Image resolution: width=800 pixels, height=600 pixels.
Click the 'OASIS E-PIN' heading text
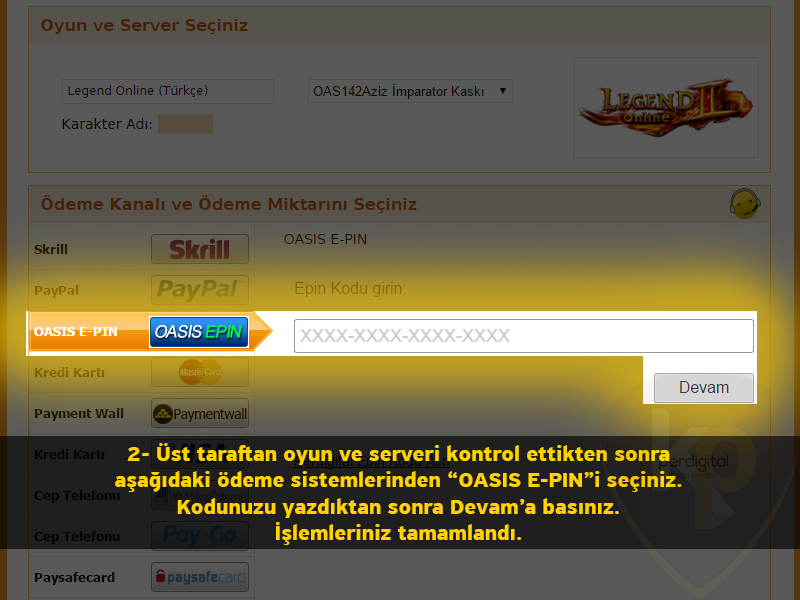[325, 239]
